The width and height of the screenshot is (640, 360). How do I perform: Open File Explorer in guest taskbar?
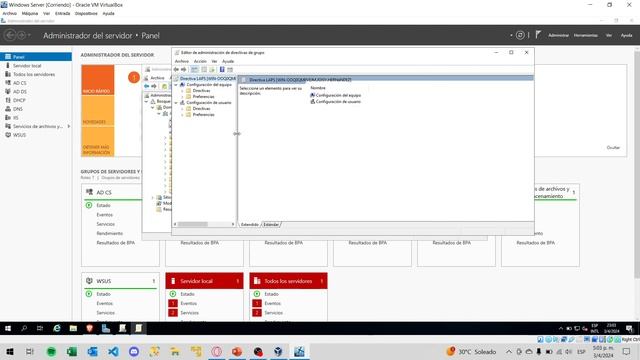coord(73,328)
